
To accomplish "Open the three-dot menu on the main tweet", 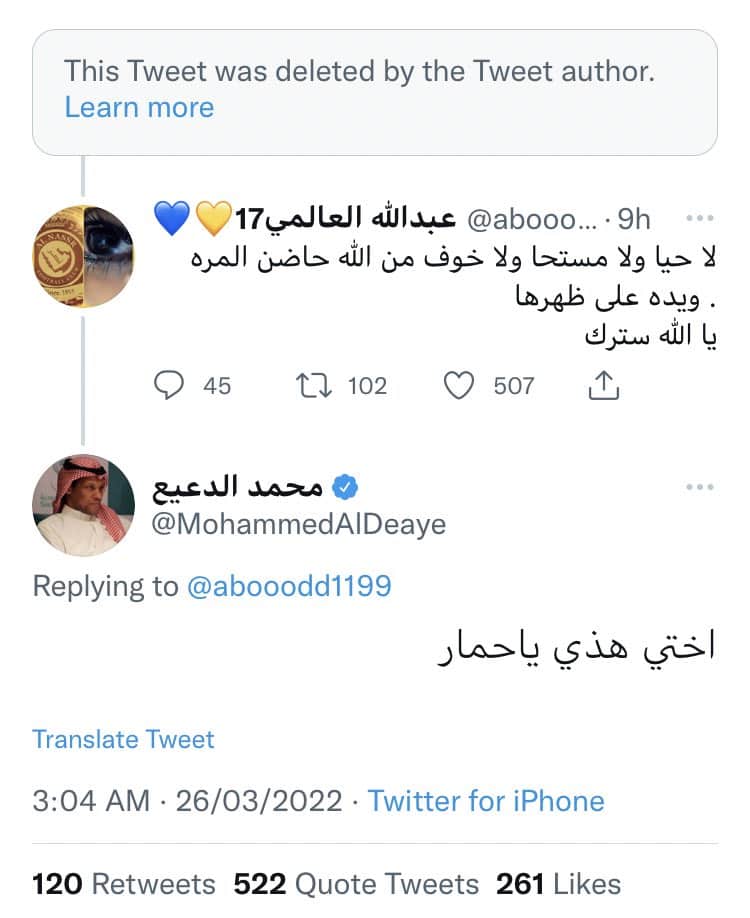I will [x=700, y=487].
